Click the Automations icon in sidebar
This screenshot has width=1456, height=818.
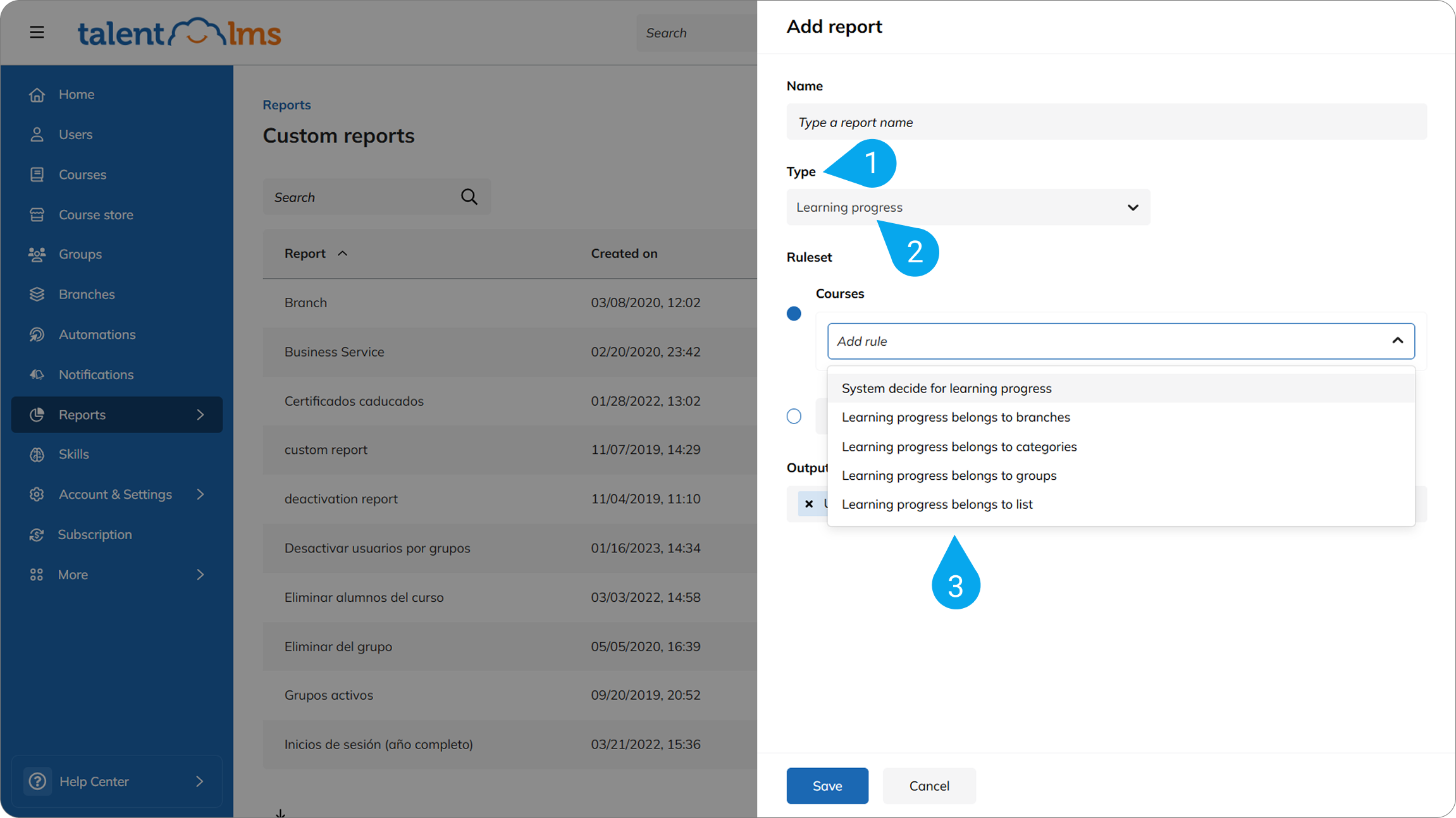point(37,334)
